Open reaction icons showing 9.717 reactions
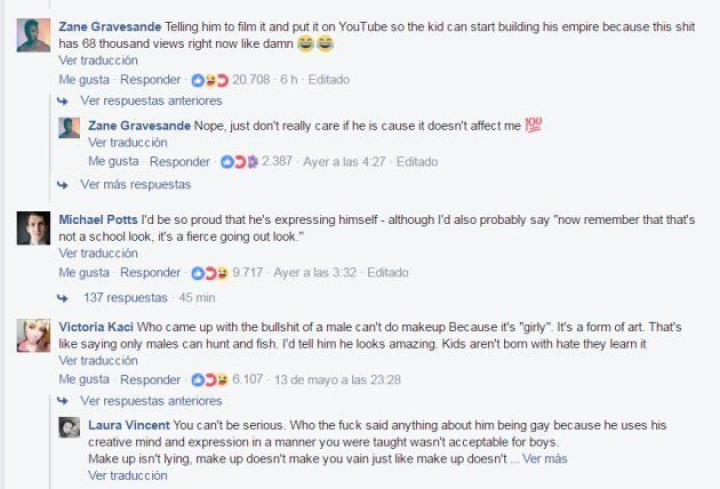Image resolution: width=720 pixels, height=489 pixels. tap(210, 272)
